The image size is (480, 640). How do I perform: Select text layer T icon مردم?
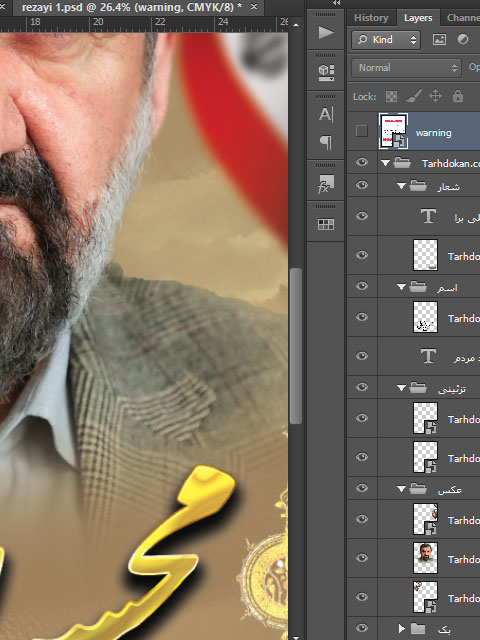(x=428, y=356)
